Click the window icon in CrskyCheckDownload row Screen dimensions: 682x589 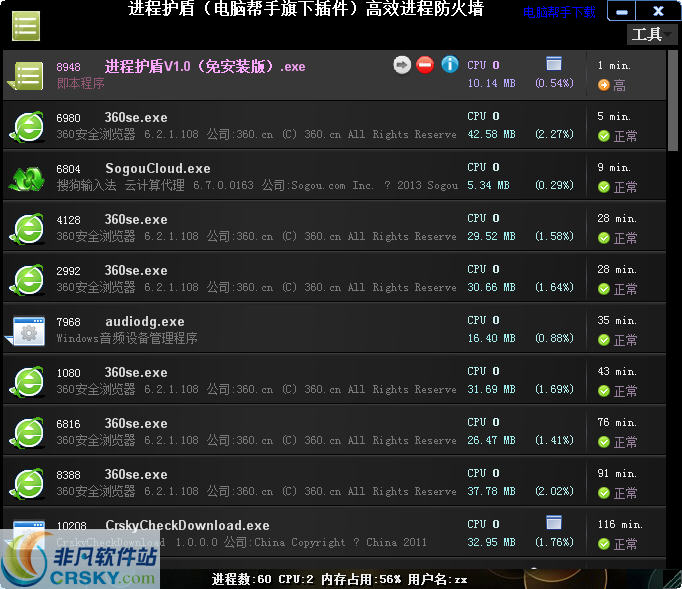554,522
